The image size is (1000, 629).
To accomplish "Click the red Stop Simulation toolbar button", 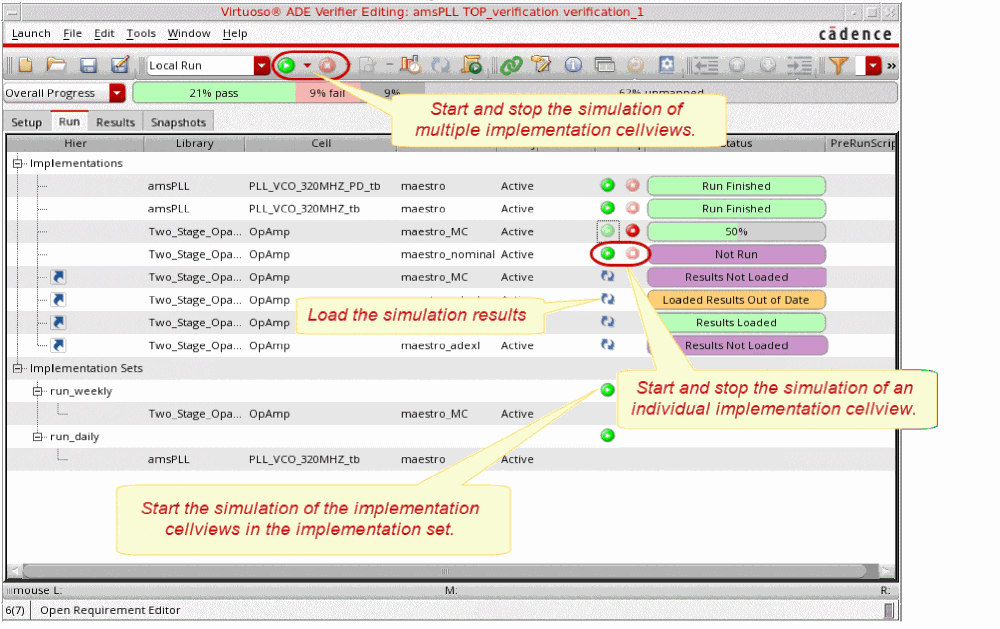I will click(327, 66).
